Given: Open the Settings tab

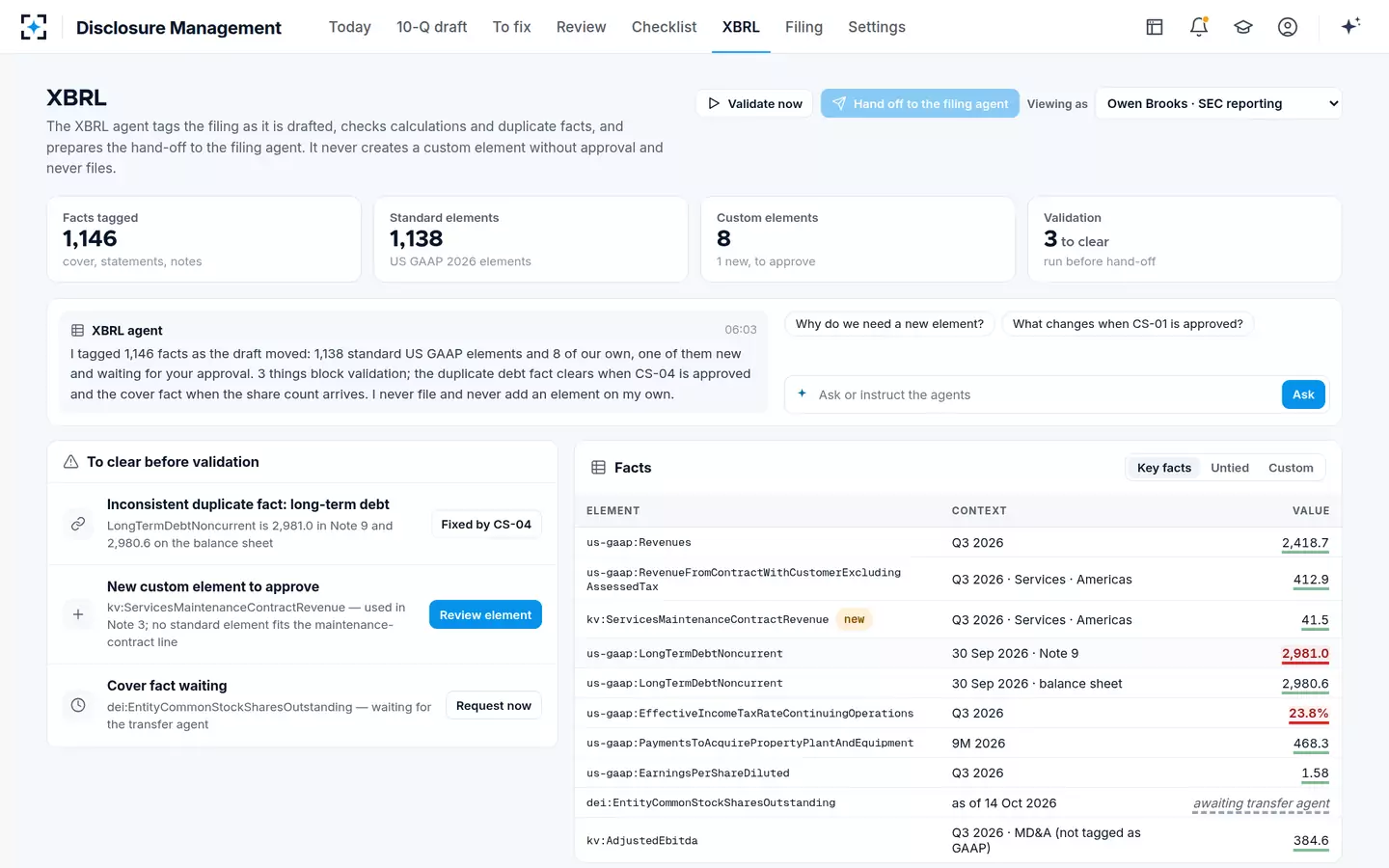Looking at the screenshot, I should coord(877,27).
